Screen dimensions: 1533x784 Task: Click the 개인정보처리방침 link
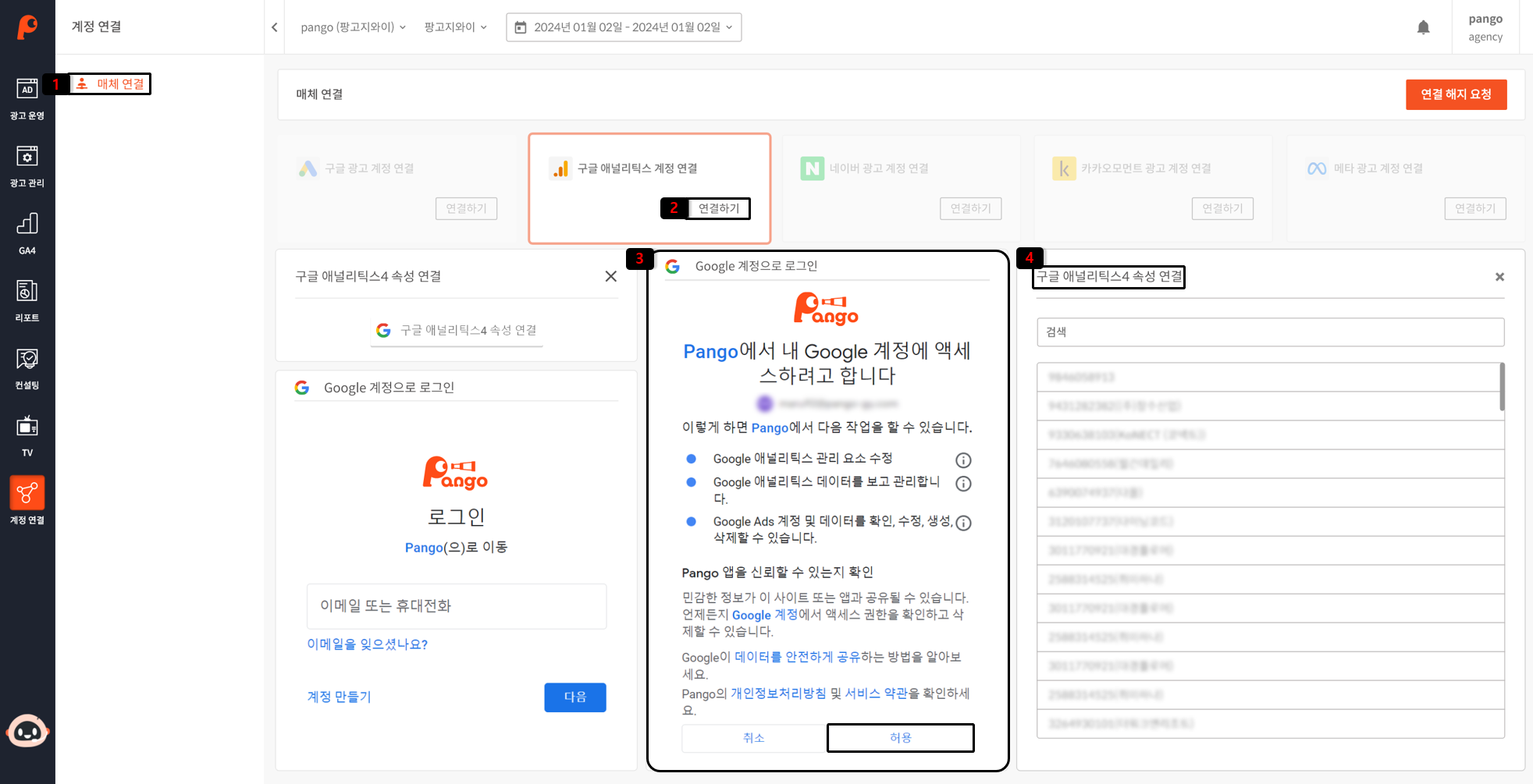[x=778, y=694]
